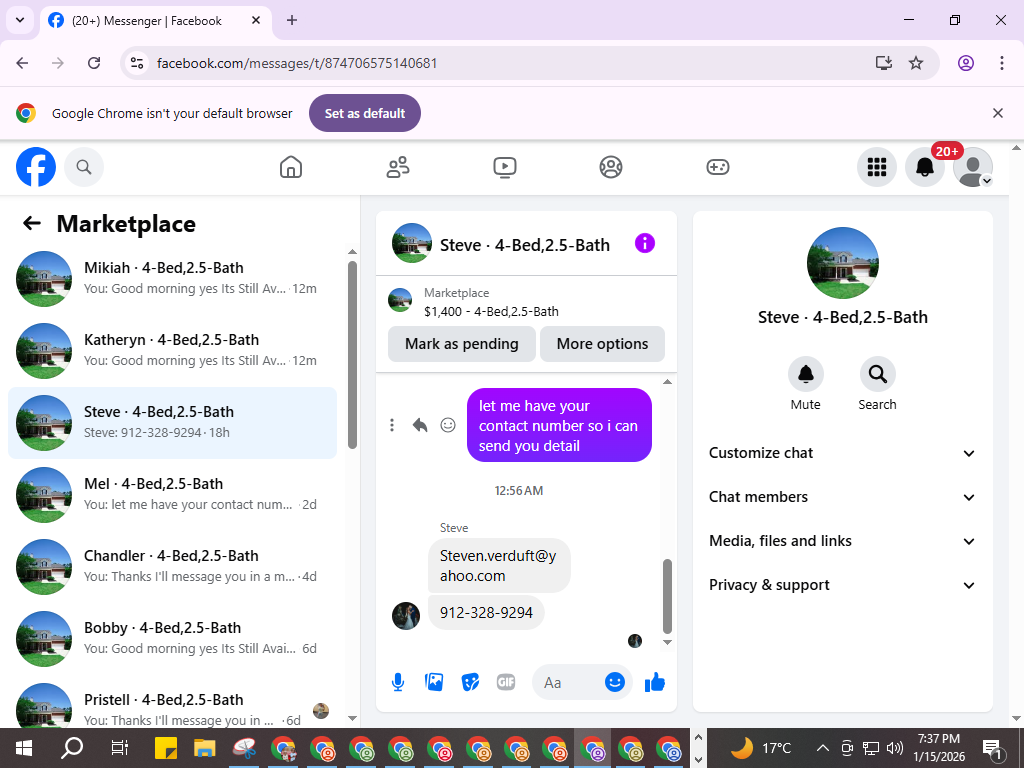Bookmark page with star icon

point(916,63)
